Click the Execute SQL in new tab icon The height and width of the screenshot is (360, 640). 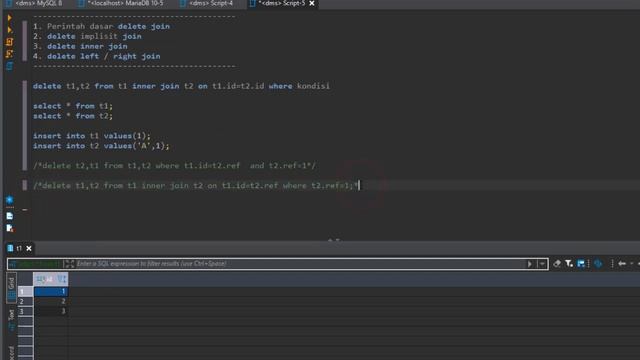pyautogui.click(x=10, y=30)
